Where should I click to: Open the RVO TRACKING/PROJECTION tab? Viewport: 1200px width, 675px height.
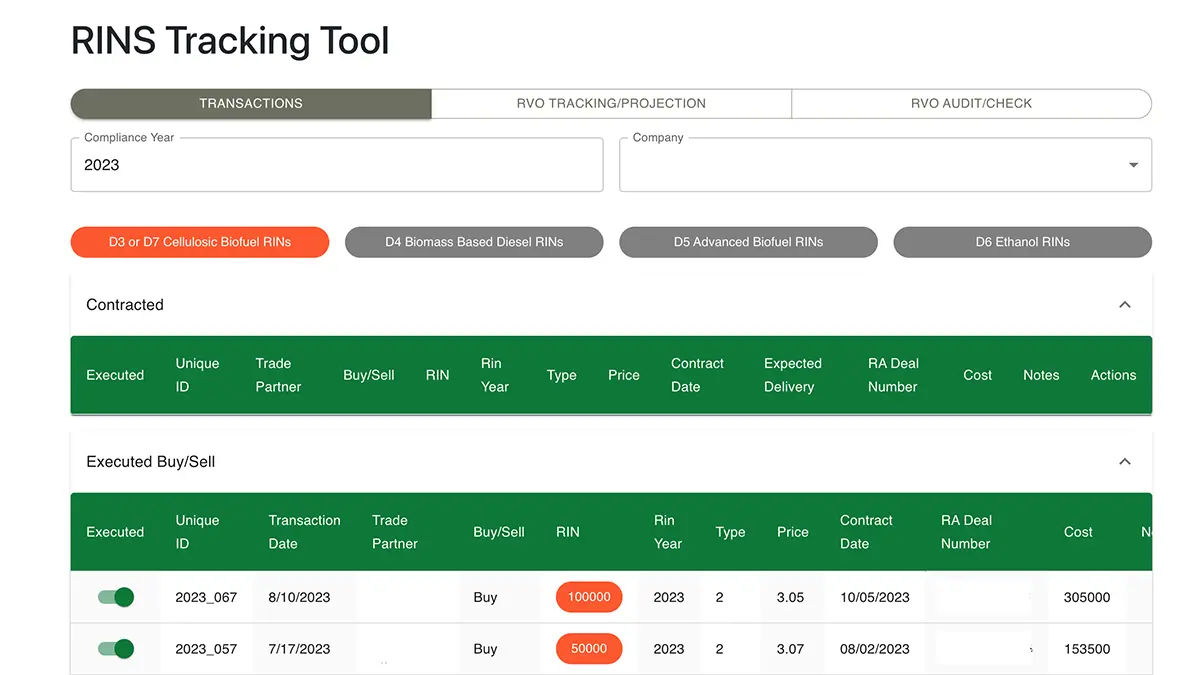[x=611, y=103]
